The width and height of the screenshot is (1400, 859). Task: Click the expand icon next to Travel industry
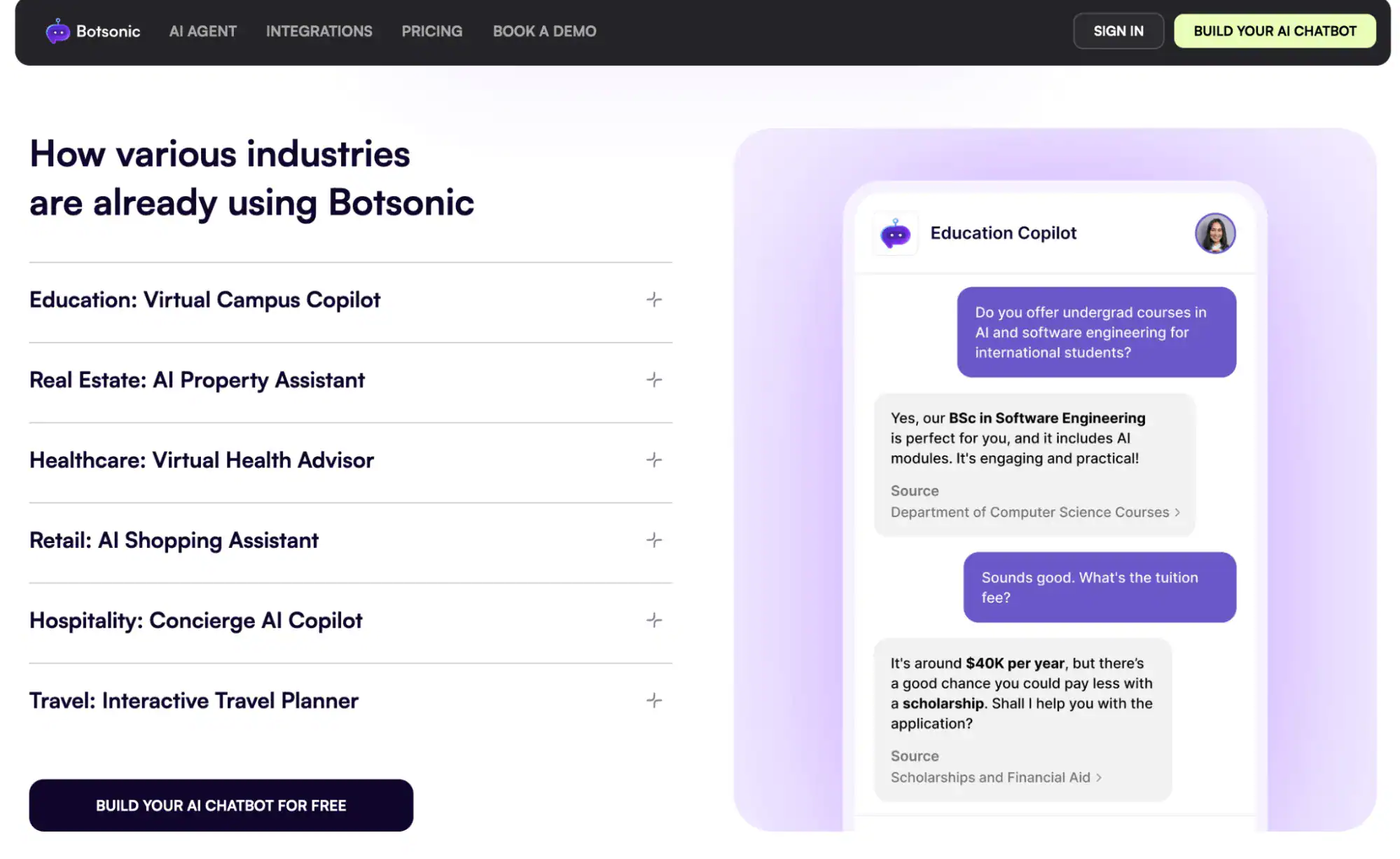[653, 699]
